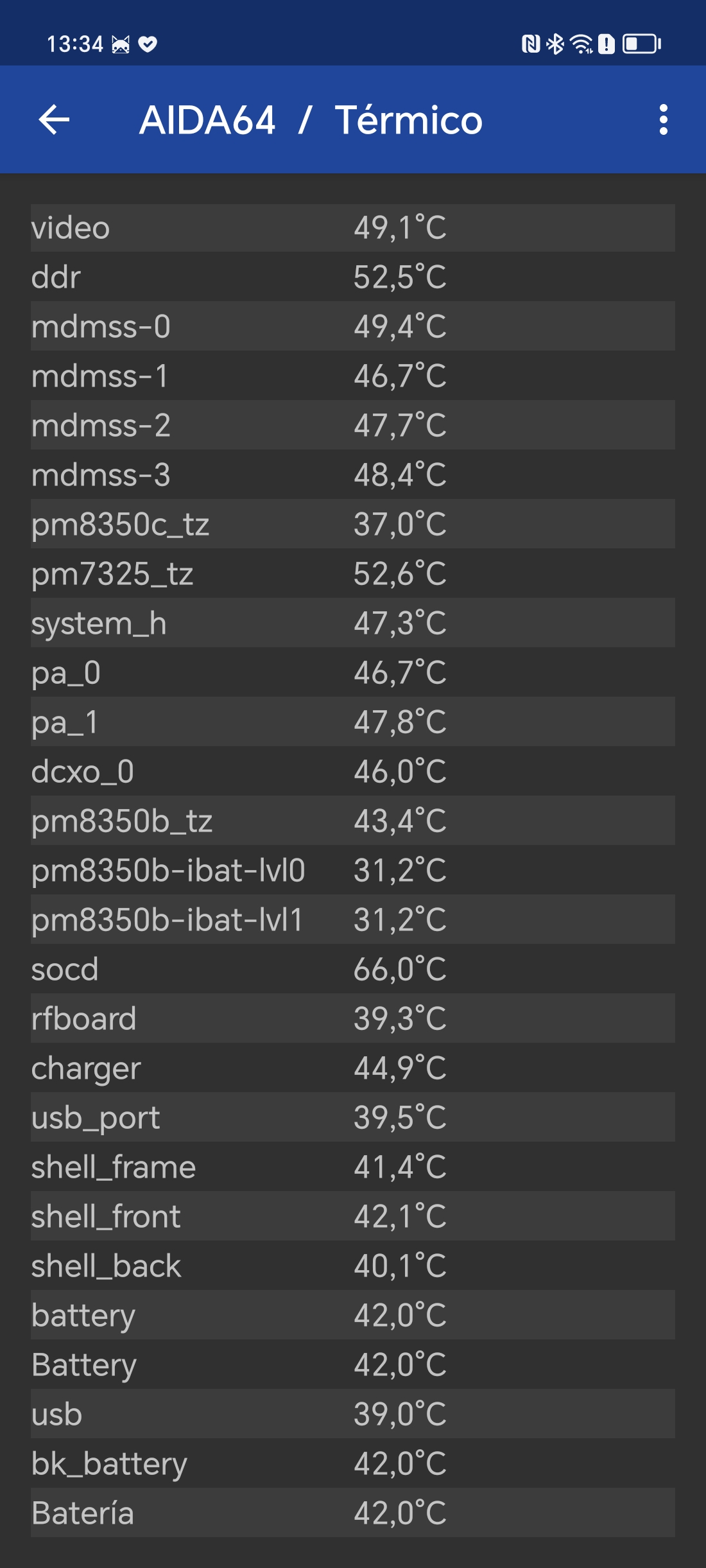Tap the socd 66,0°C entry
The image size is (706, 1568).
coord(353,969)
